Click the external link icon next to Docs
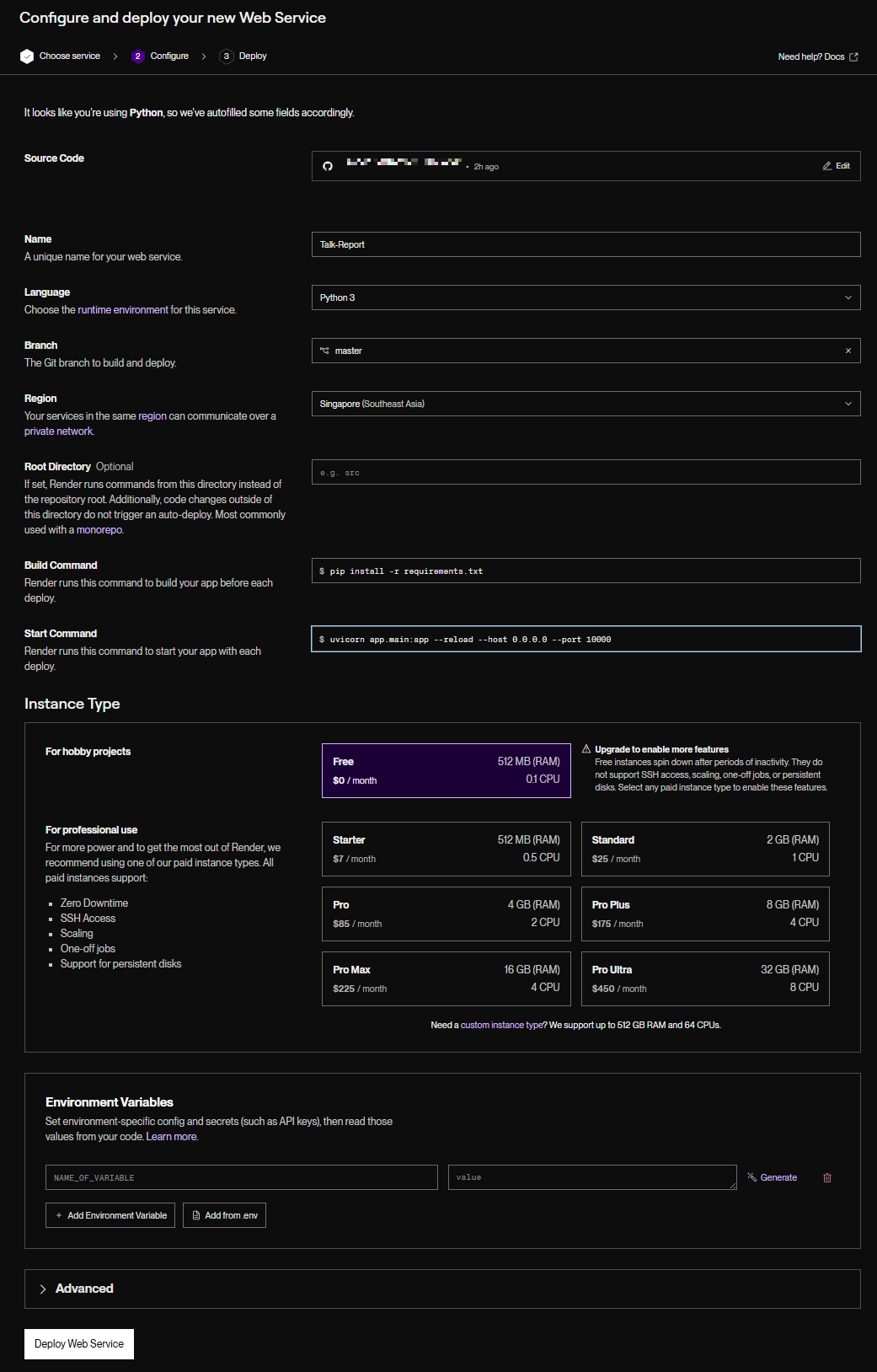 click(x=853, y=56)
